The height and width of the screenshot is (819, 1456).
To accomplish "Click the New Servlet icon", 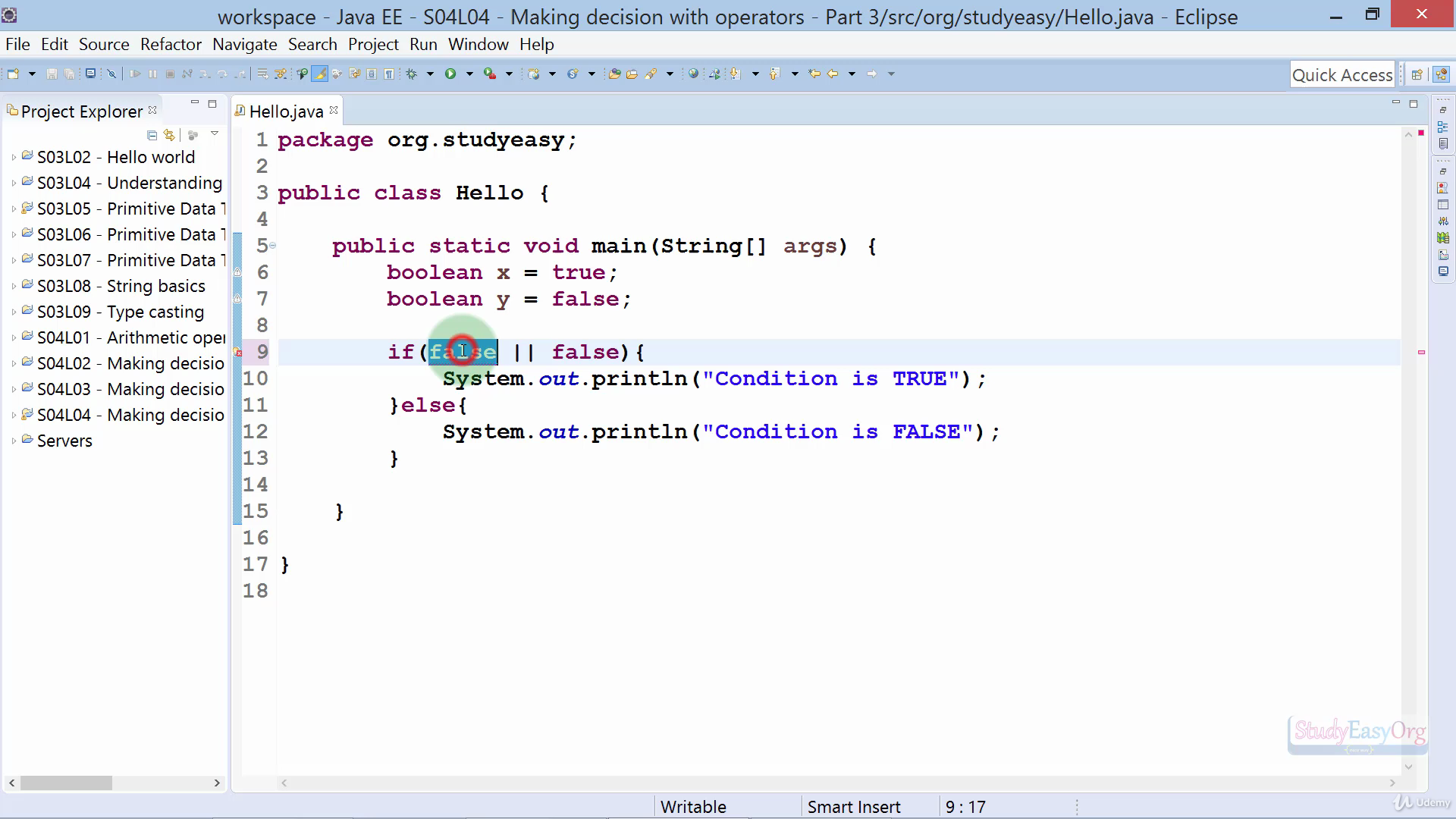I will point(573,74).
